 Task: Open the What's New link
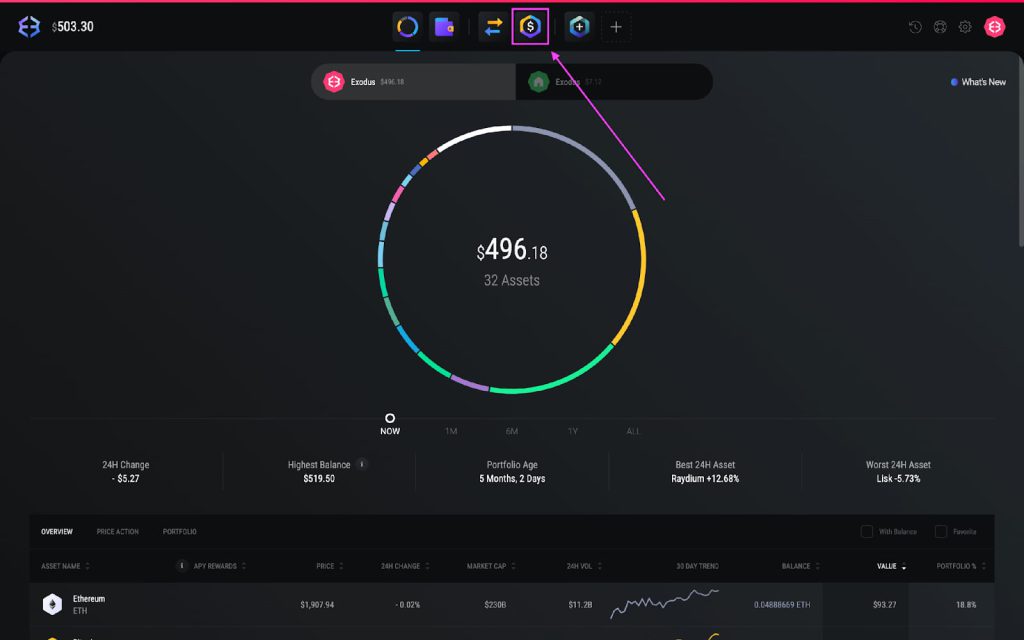pos(978,82)
